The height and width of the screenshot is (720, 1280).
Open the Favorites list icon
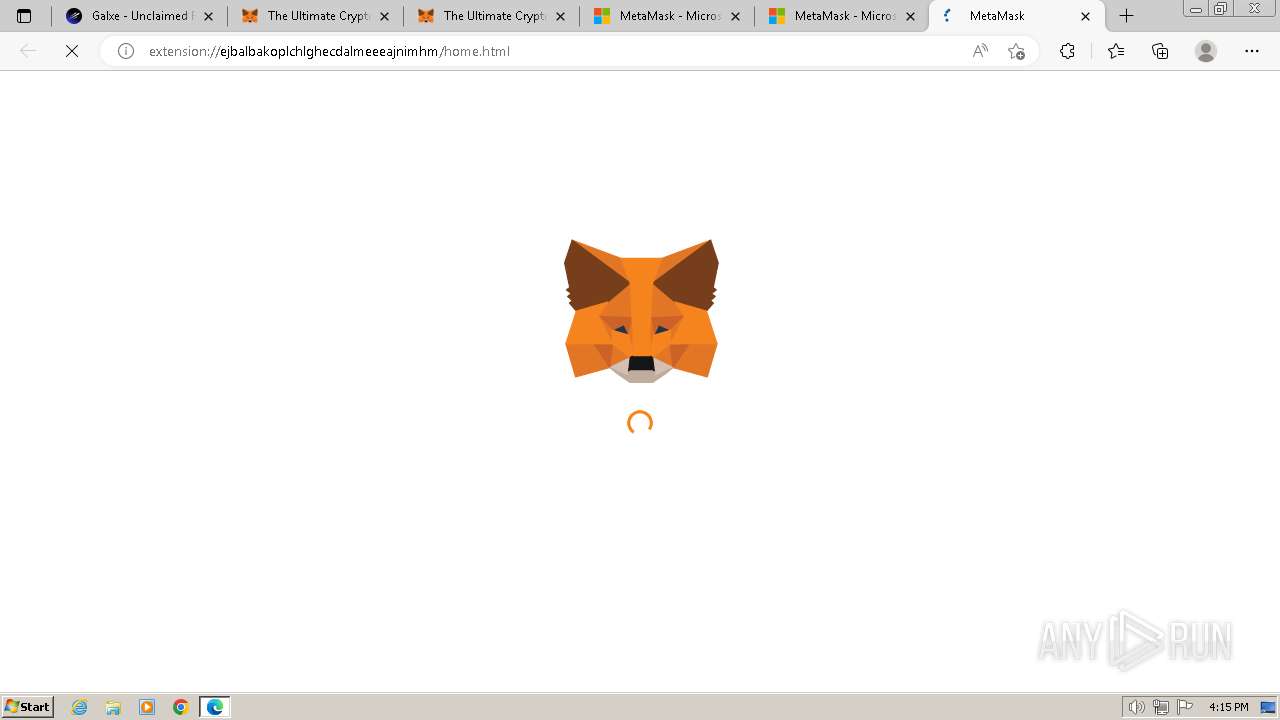1116,51
